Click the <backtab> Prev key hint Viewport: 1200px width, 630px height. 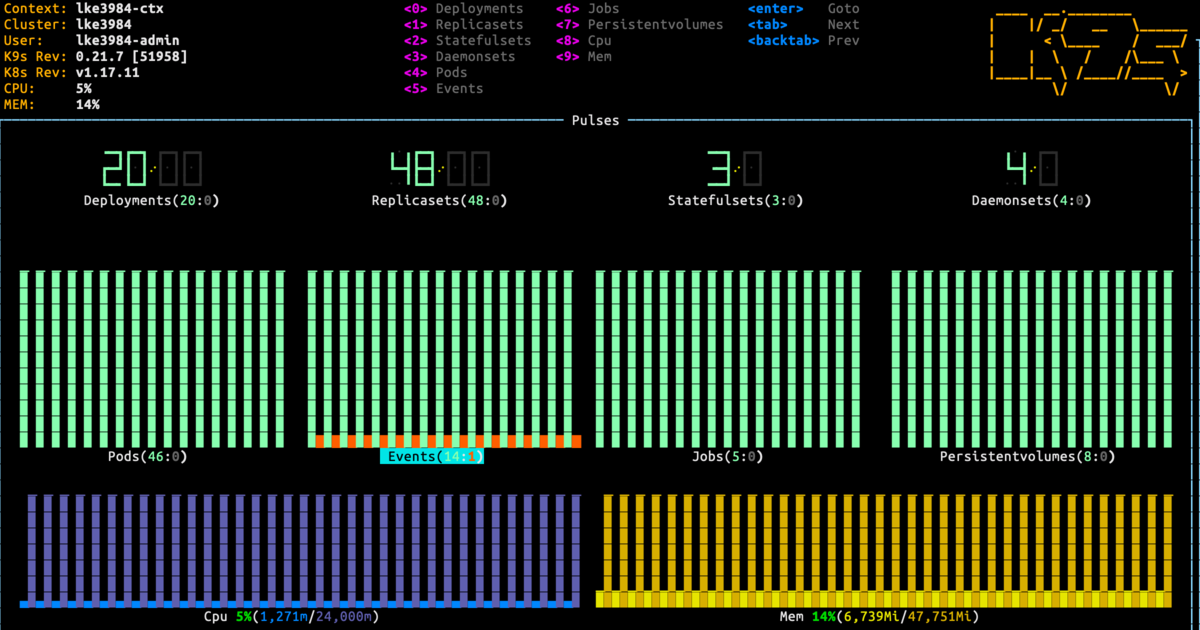point(803,41)
